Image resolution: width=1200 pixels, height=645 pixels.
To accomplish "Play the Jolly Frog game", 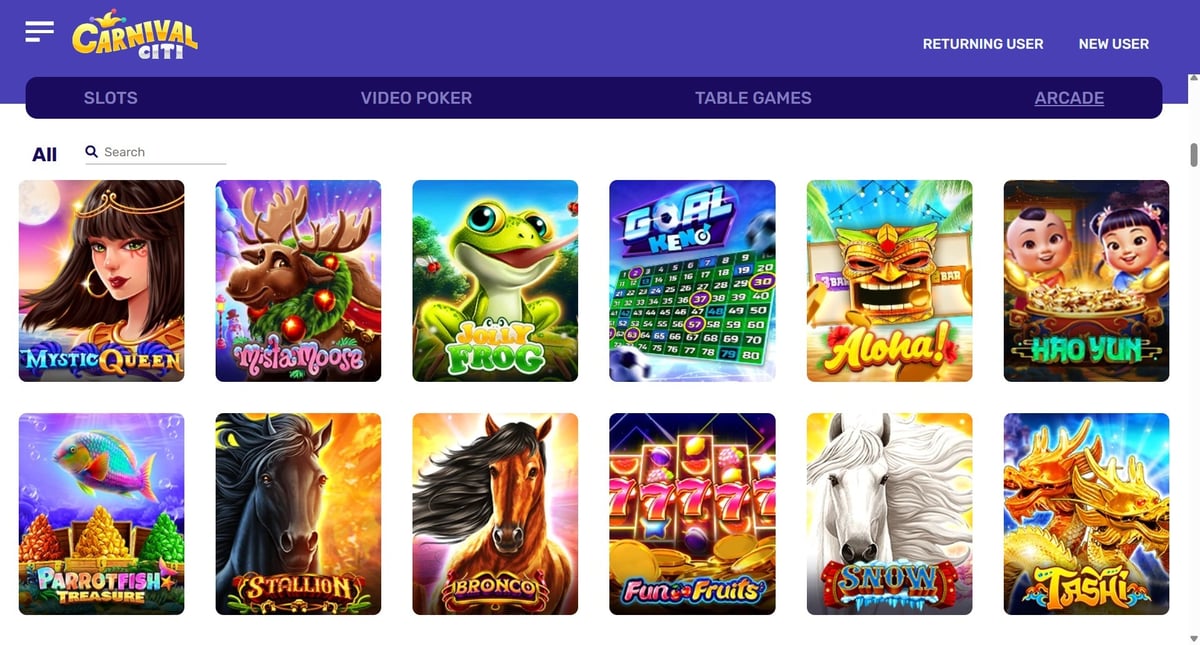I will click(x=495, y=281).
